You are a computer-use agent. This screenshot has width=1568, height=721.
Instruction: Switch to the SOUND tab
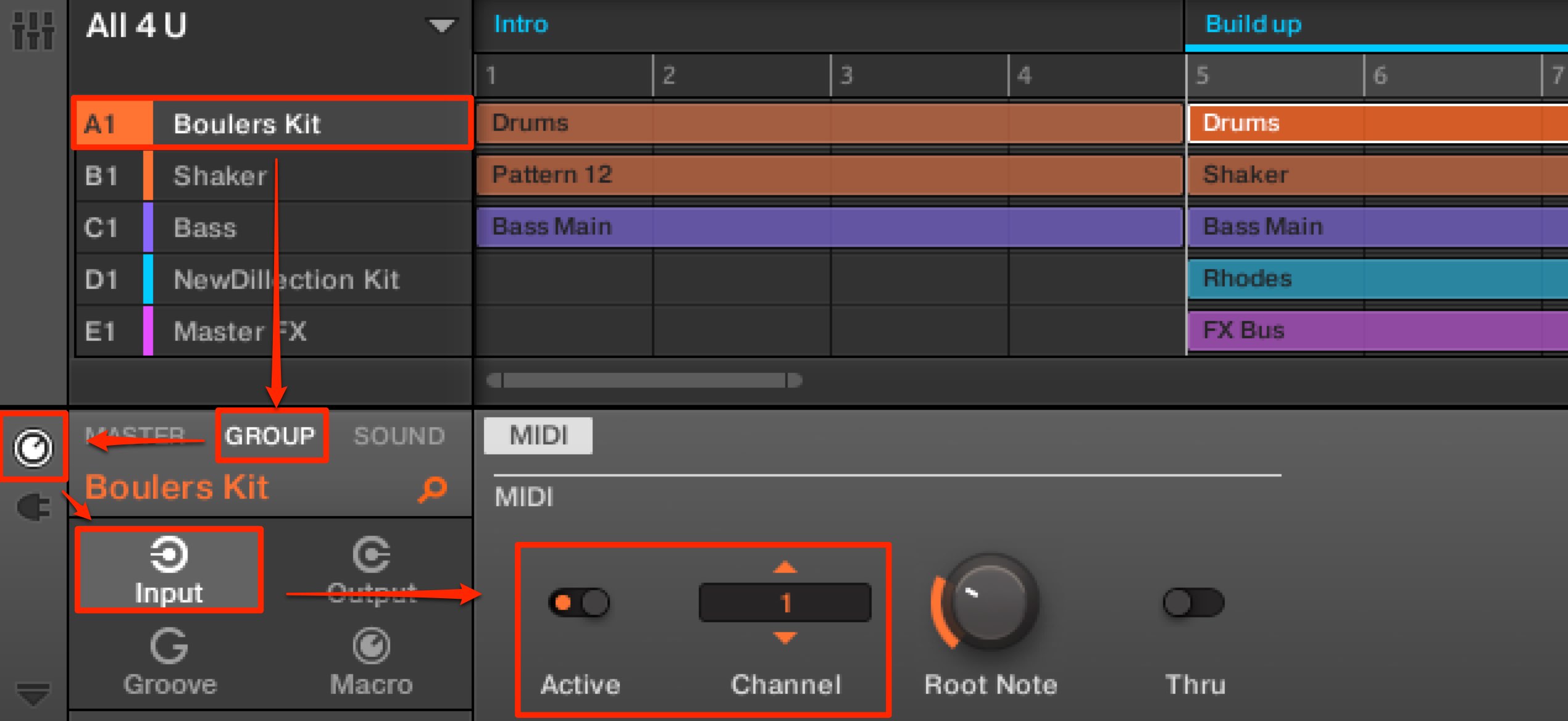point(399,436)
